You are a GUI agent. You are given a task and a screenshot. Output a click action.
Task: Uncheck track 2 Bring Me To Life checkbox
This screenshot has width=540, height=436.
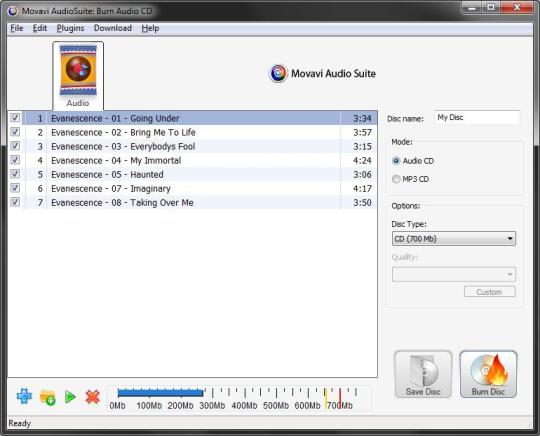(x=15, y=132)
